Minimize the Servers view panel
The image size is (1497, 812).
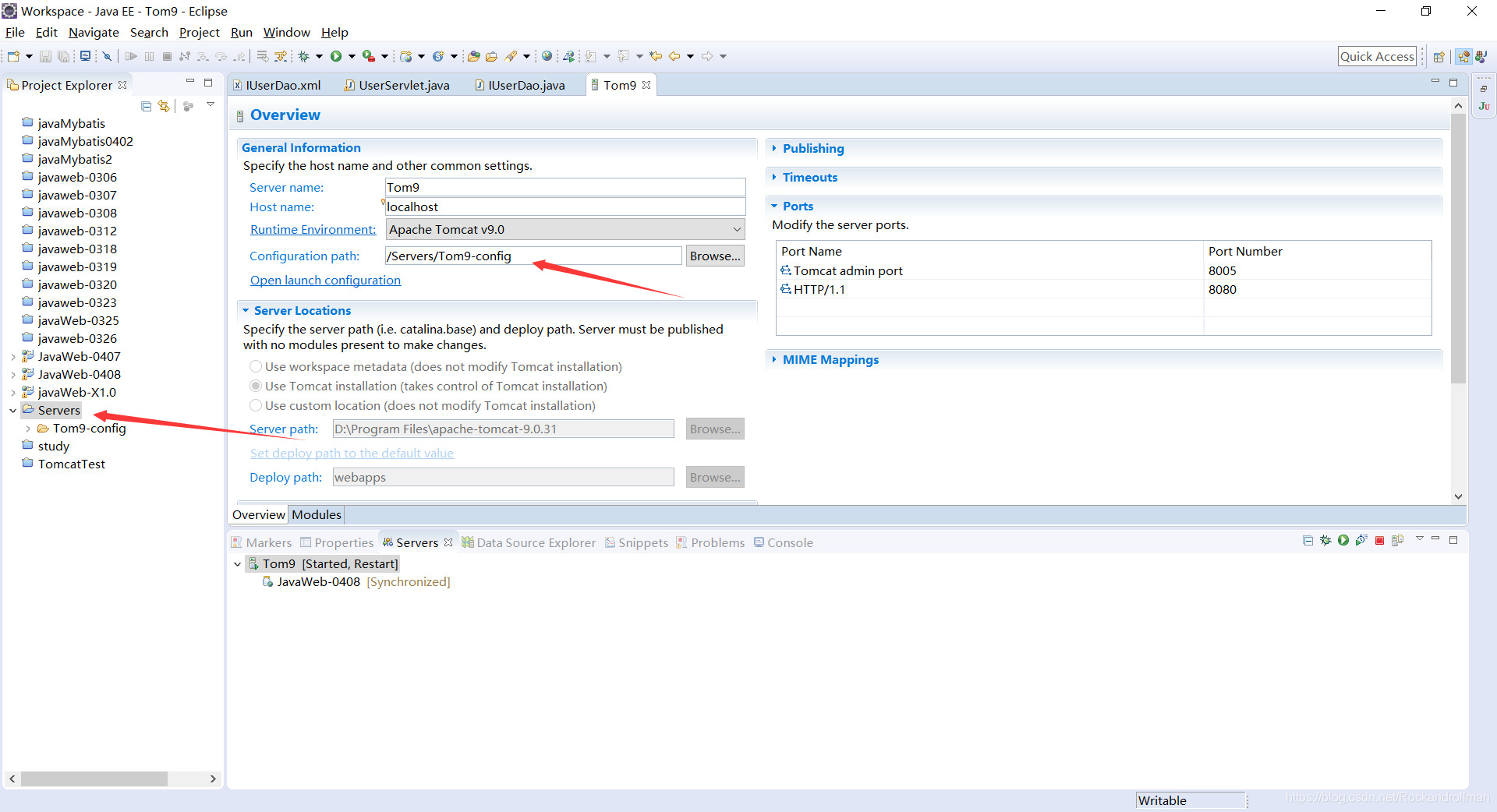click(x=1435, y=539)
